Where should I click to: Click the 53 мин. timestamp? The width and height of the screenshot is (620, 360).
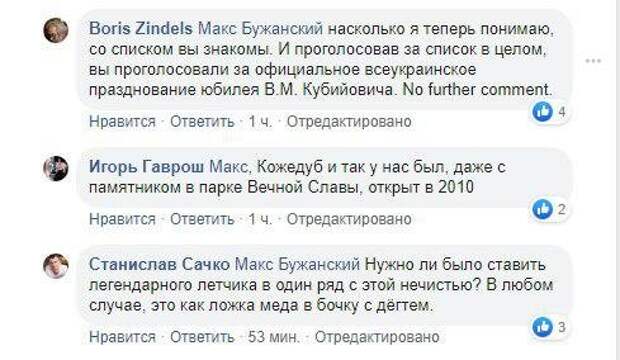point(274,337)
